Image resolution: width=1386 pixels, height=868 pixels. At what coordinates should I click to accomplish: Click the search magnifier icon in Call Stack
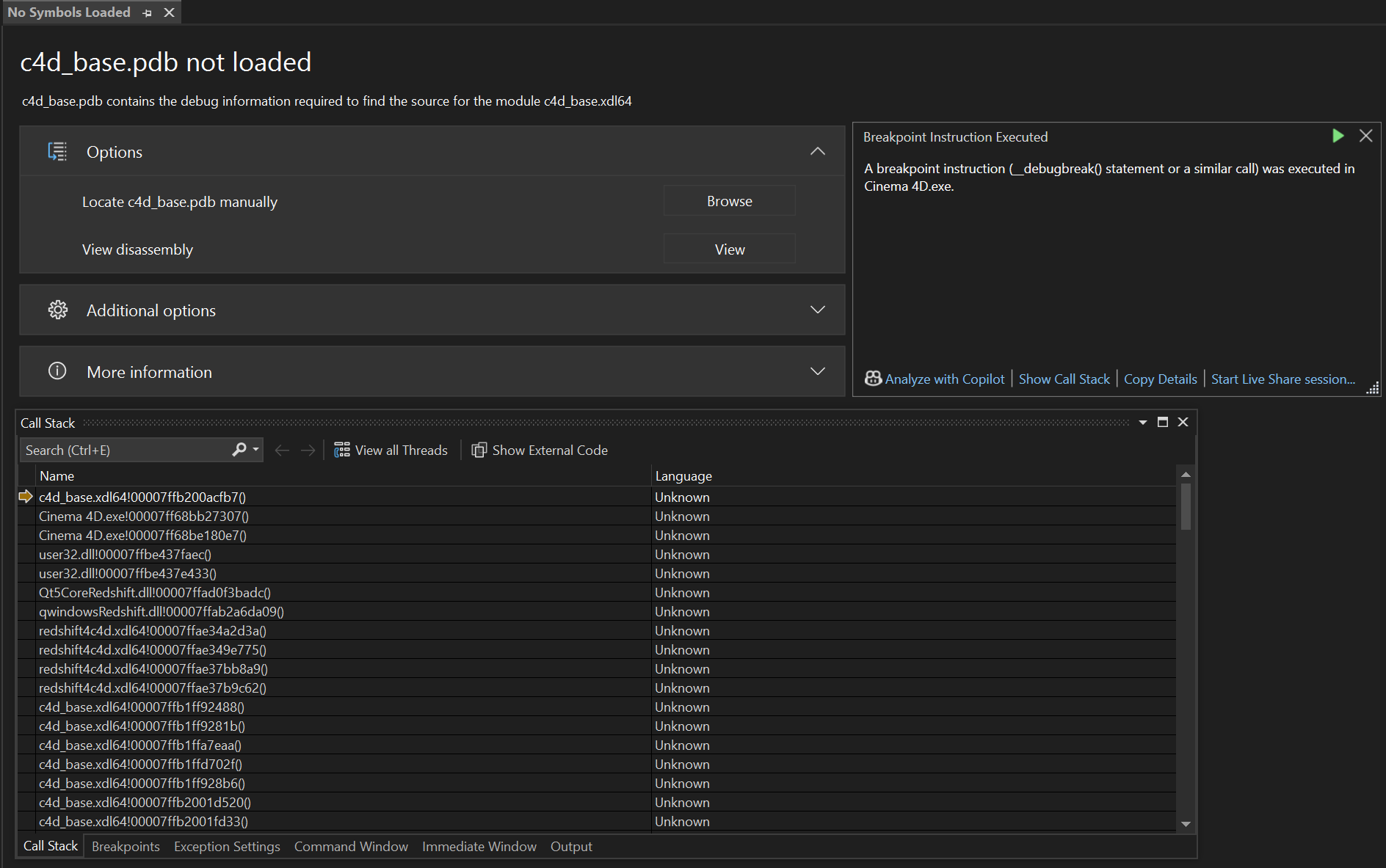pyautogui.click(x=239, y=450)
